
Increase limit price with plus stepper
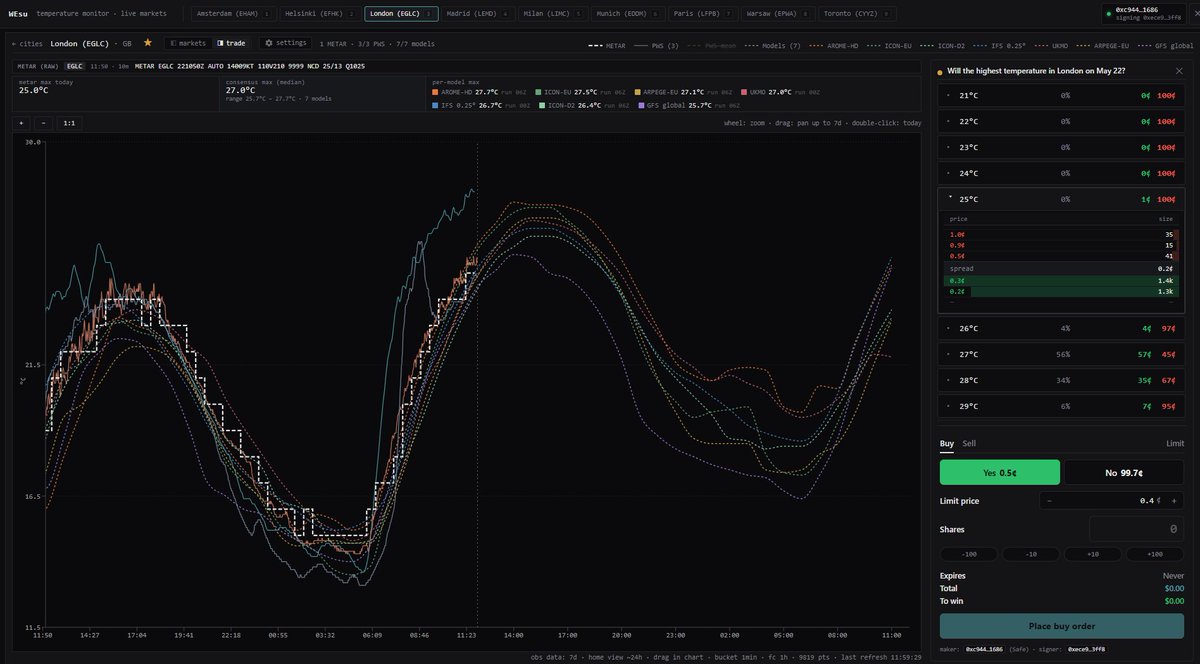(1176, 500)
